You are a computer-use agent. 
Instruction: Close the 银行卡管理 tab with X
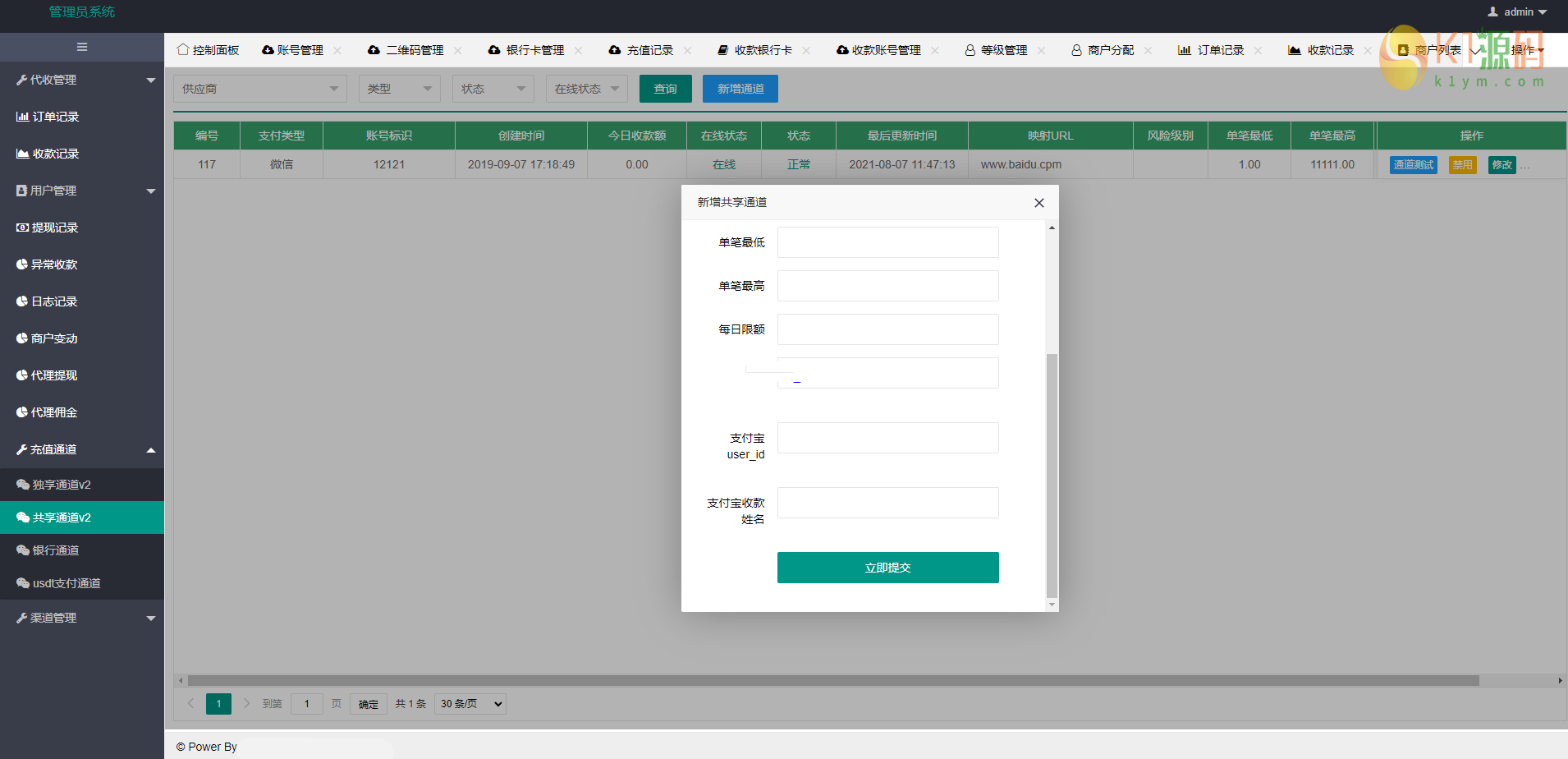[x=578, y=50]
